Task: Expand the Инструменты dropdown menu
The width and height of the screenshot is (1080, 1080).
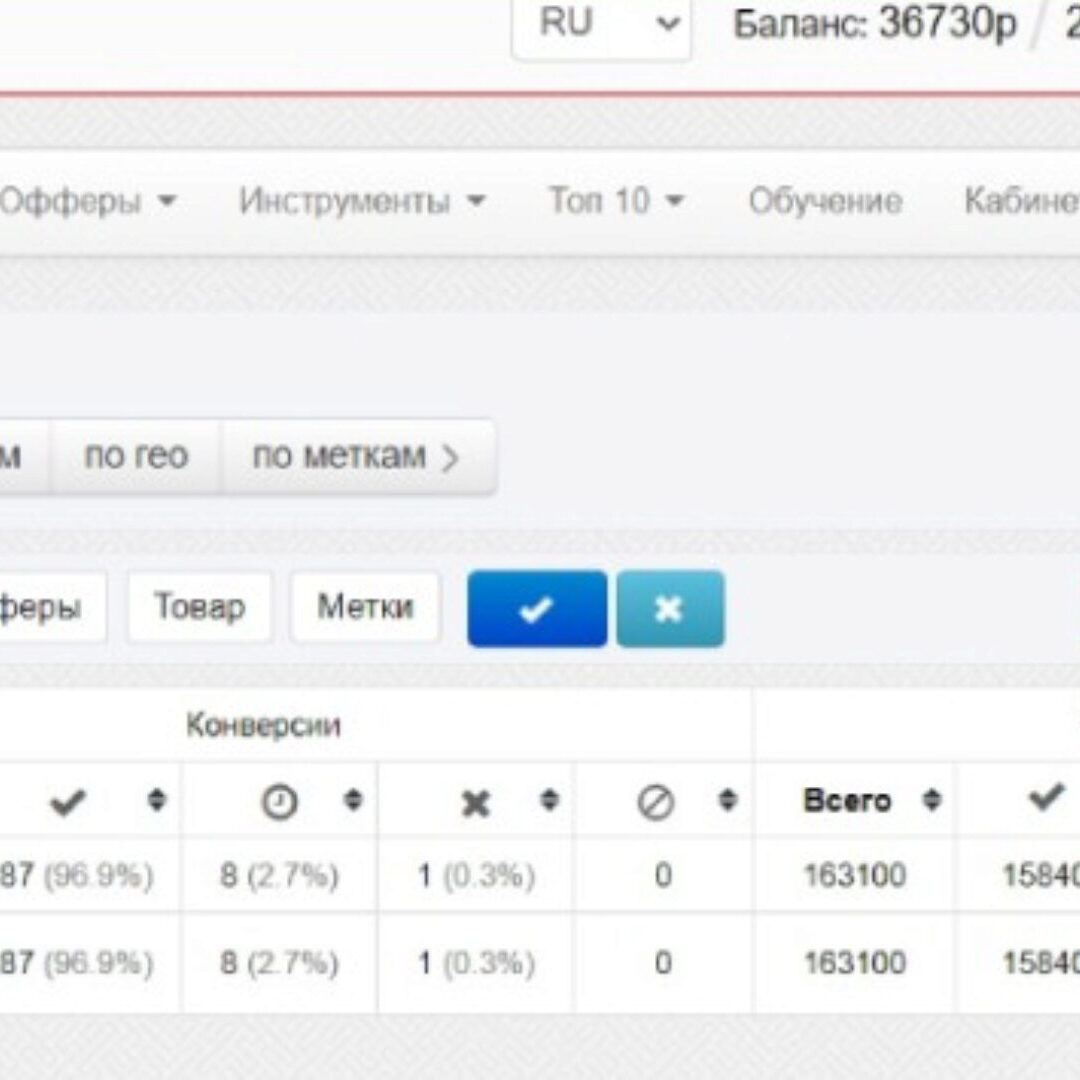Action: pos(362,201)
